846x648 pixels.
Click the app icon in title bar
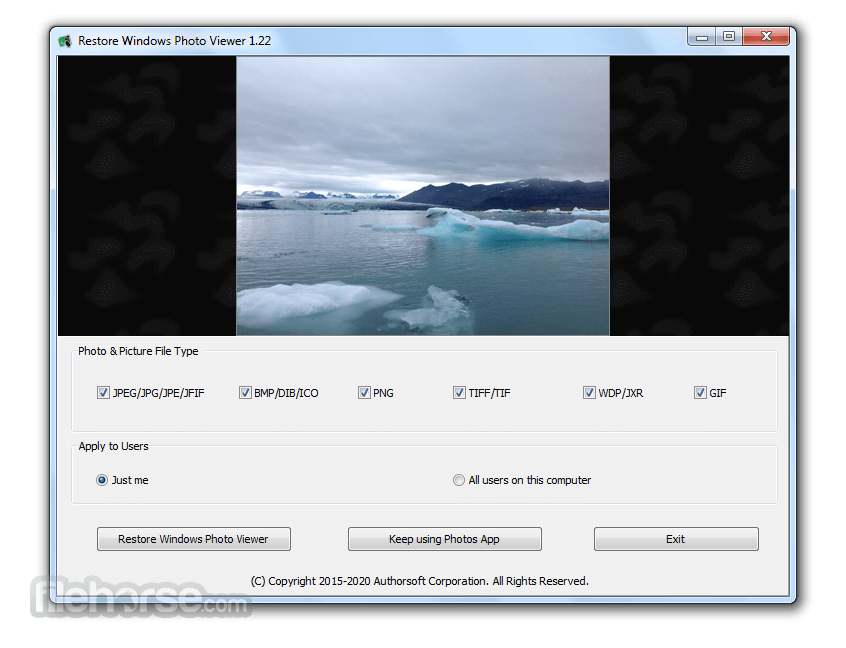click(65, 41)
